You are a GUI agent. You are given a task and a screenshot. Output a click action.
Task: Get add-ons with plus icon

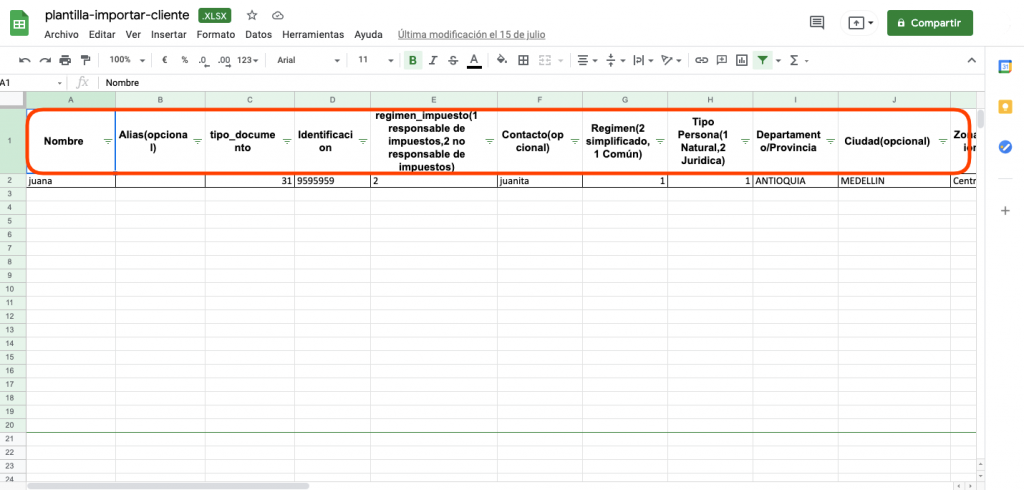pyautogui.click(x=1006, y=210)
